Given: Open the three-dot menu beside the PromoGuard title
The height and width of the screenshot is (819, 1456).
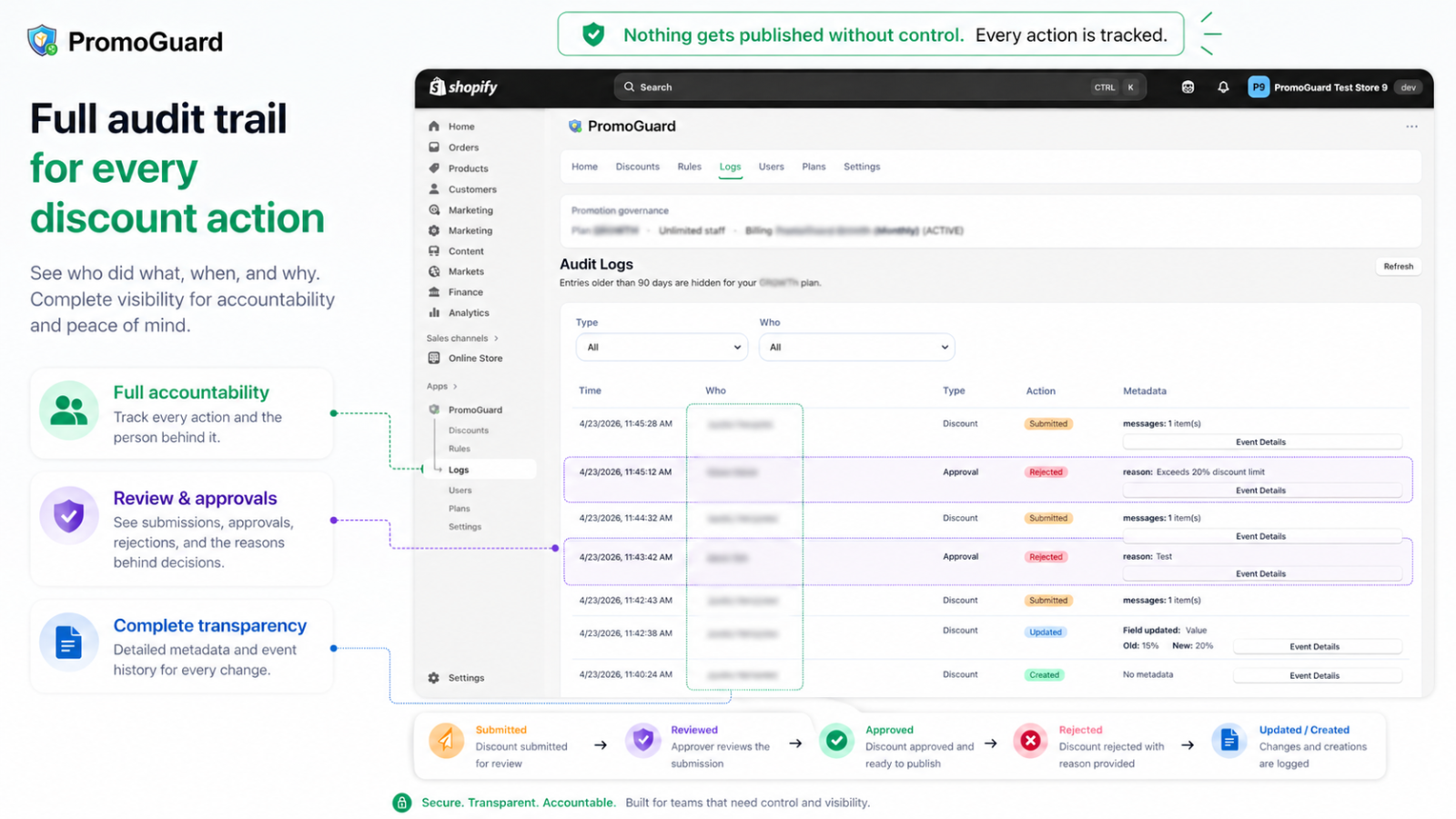Looking at the screenshot, I should 1411,126.
